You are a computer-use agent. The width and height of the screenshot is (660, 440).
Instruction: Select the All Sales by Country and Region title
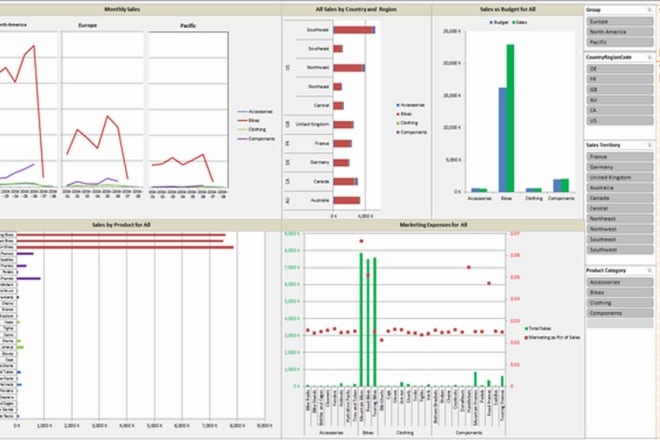[356, 9]
